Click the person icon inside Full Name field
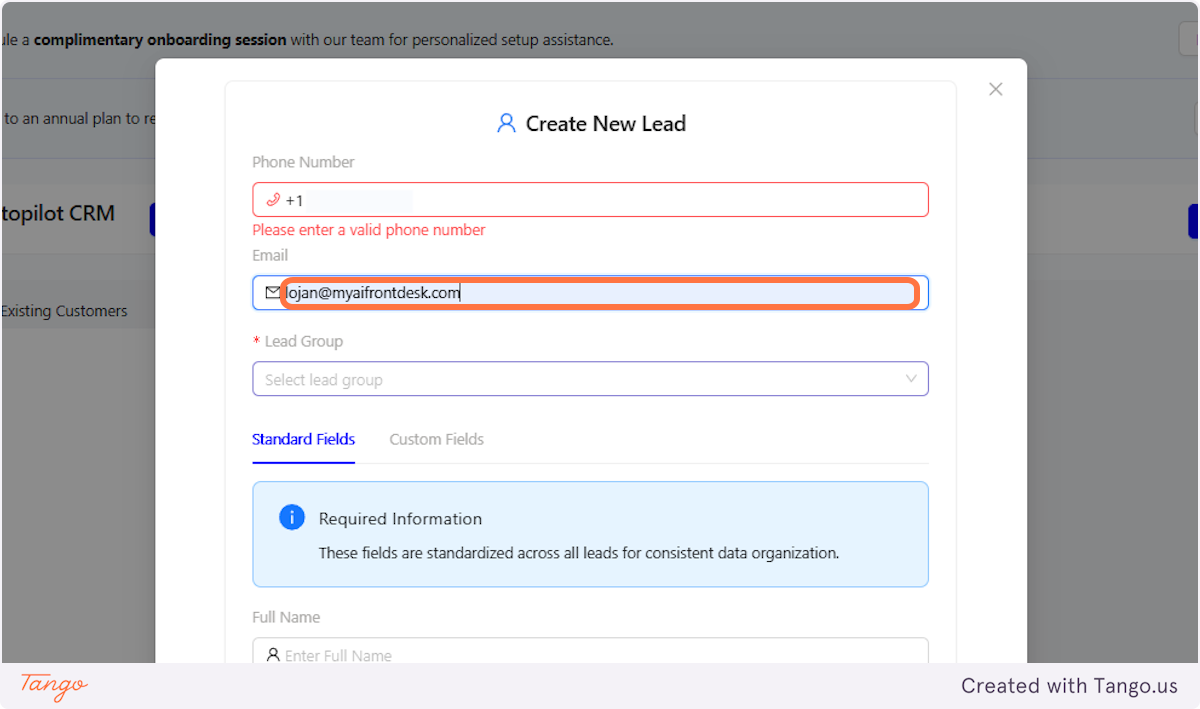 [x=274, y=654]
